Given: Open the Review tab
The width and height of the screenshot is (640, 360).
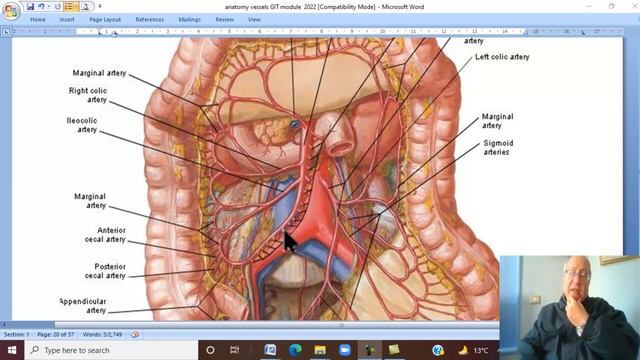Looking at the screenshot, I should click(224, 20).
